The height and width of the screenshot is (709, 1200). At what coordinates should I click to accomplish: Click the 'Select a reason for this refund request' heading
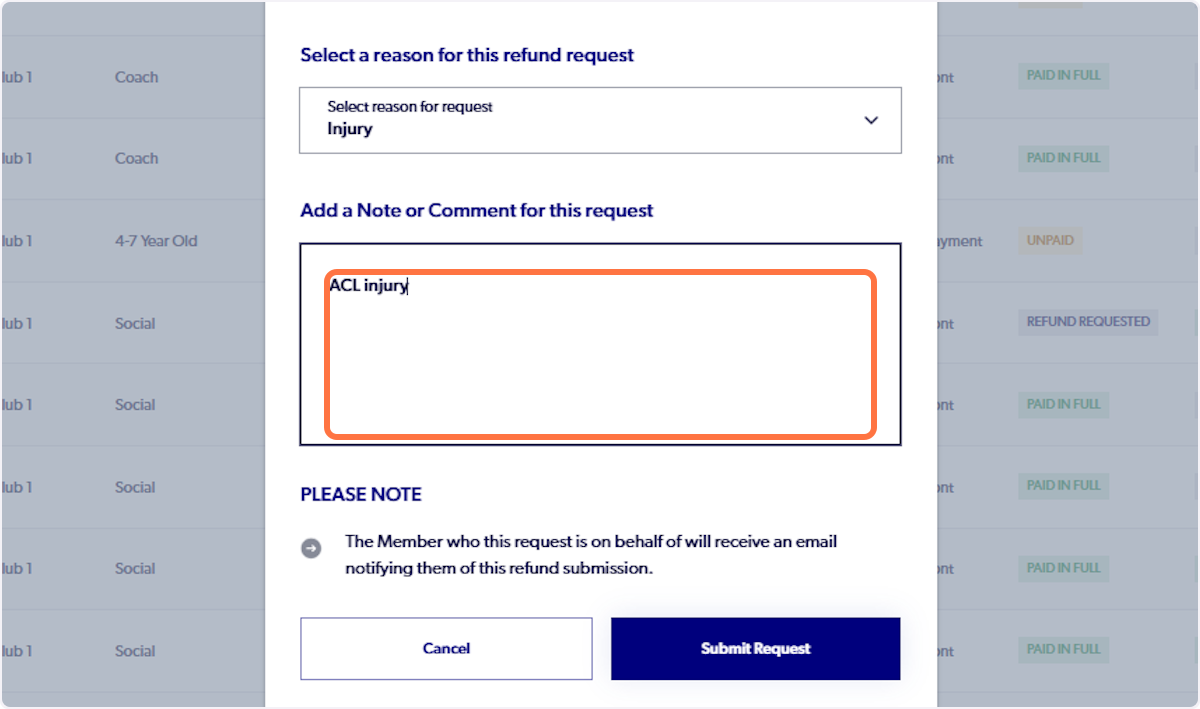(466, 55)
